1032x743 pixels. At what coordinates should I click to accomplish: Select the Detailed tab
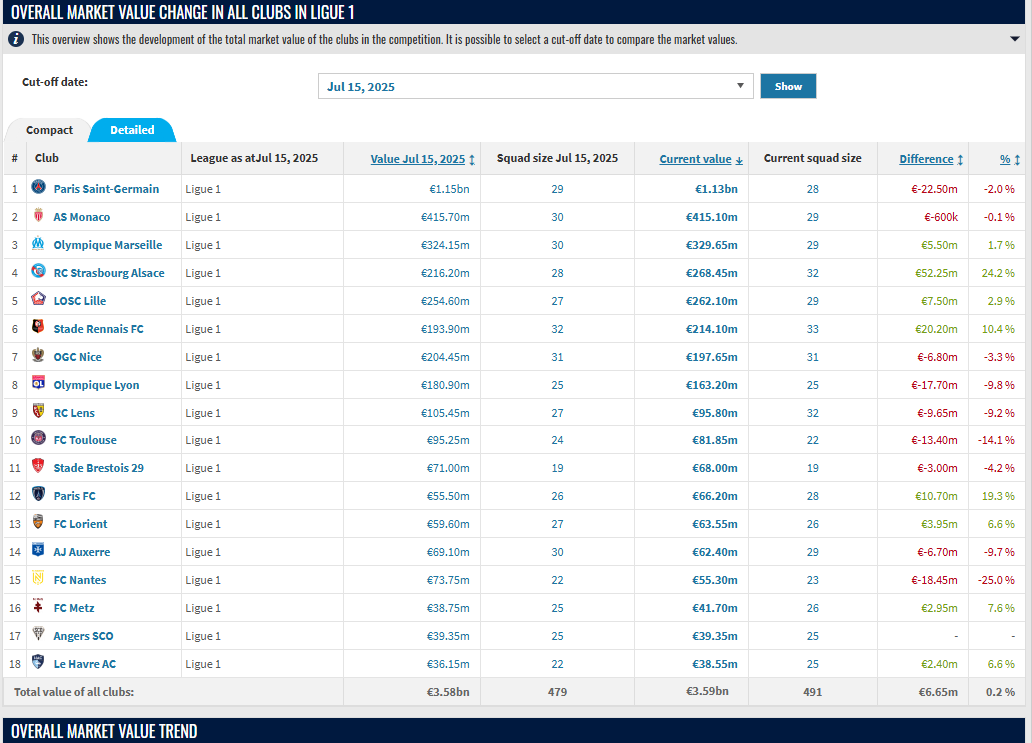pyautogui.click(x=132, y=130)
